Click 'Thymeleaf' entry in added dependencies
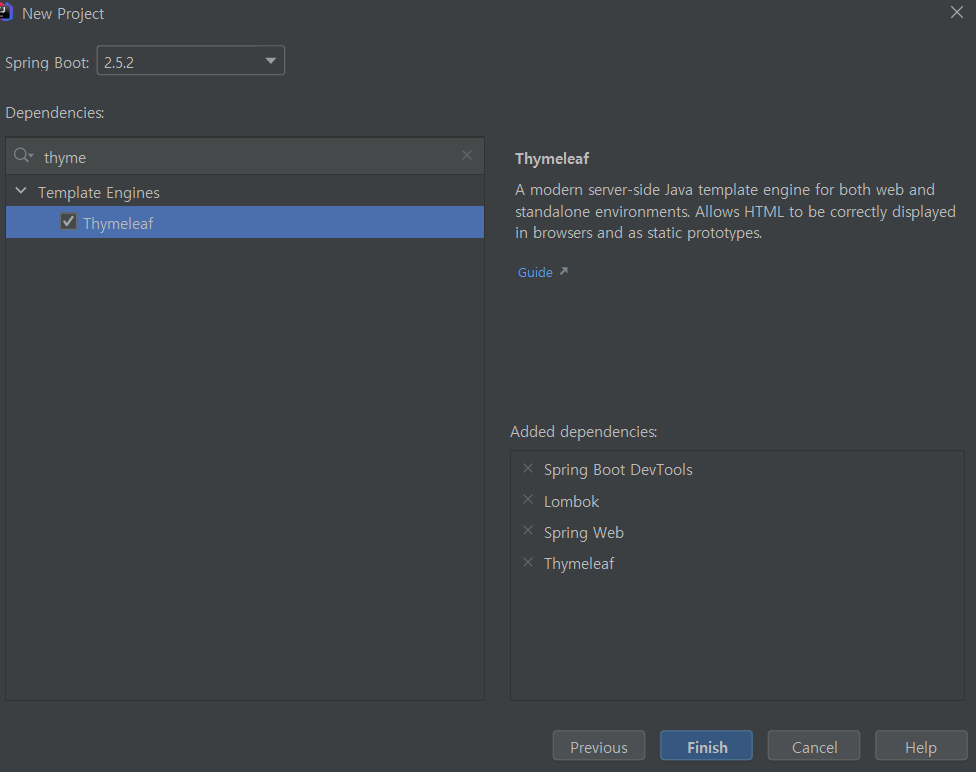Image resolution: width=976 pixels, height=772 pixels. pyautogui.click(x=579, y=564)
